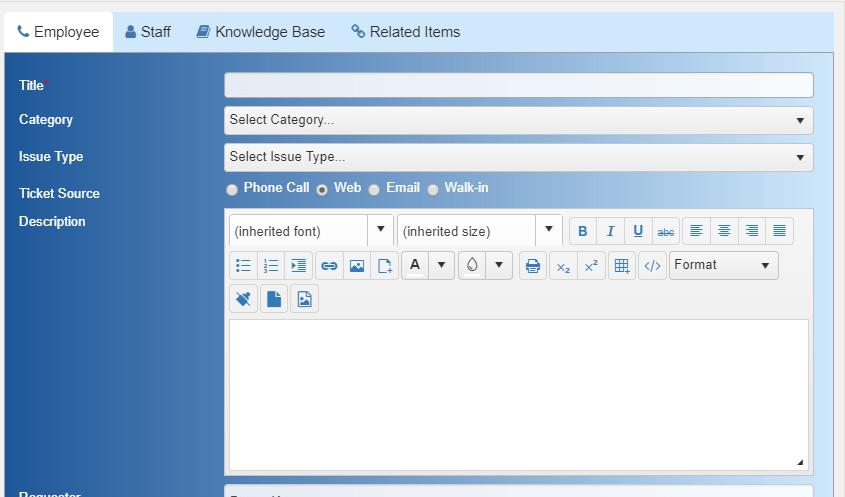Open the Select Category dropdown

[518, 120]
